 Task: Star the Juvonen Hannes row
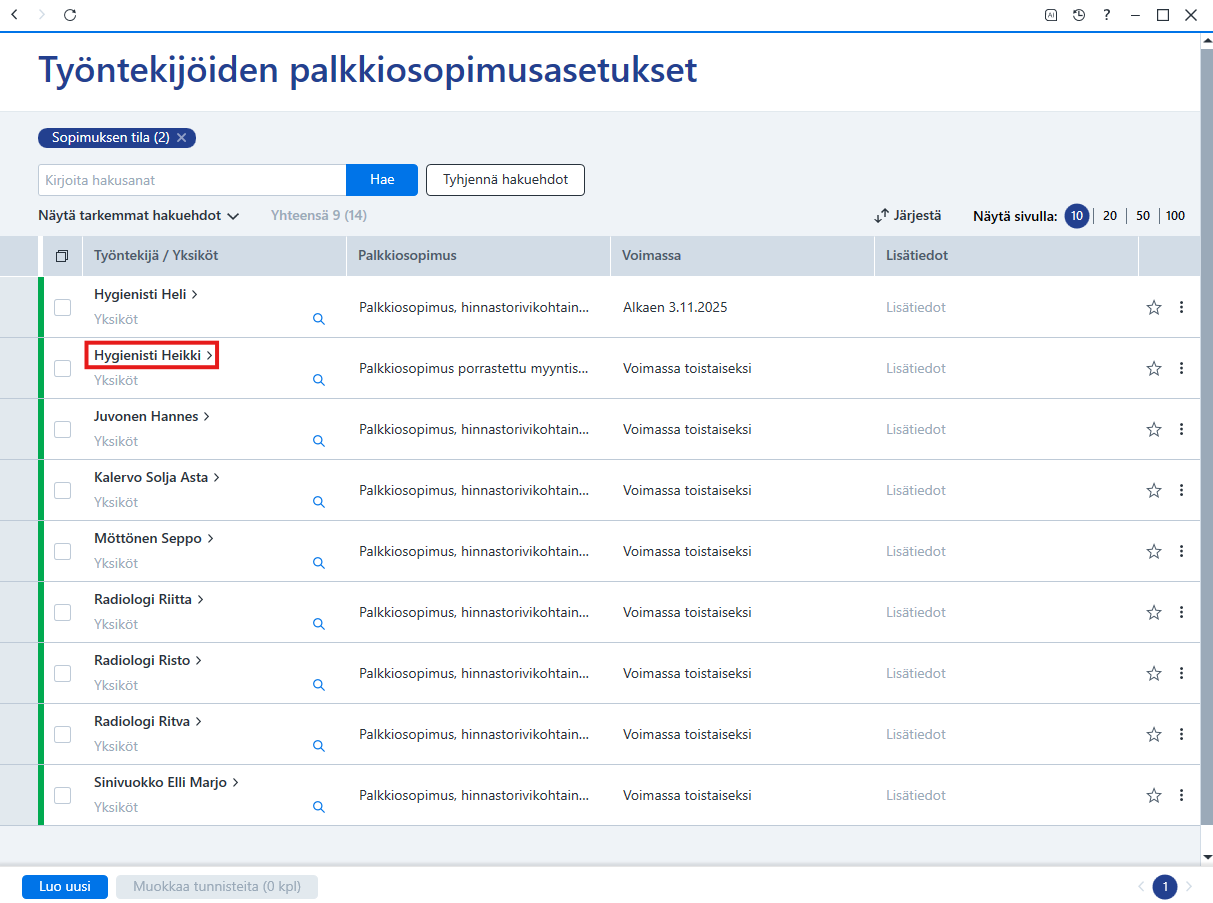(x=1154, y=429)
